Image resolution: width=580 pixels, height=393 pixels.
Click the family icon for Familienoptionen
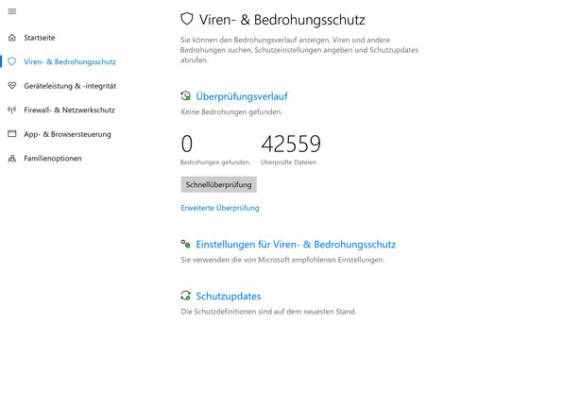[12, 158]
